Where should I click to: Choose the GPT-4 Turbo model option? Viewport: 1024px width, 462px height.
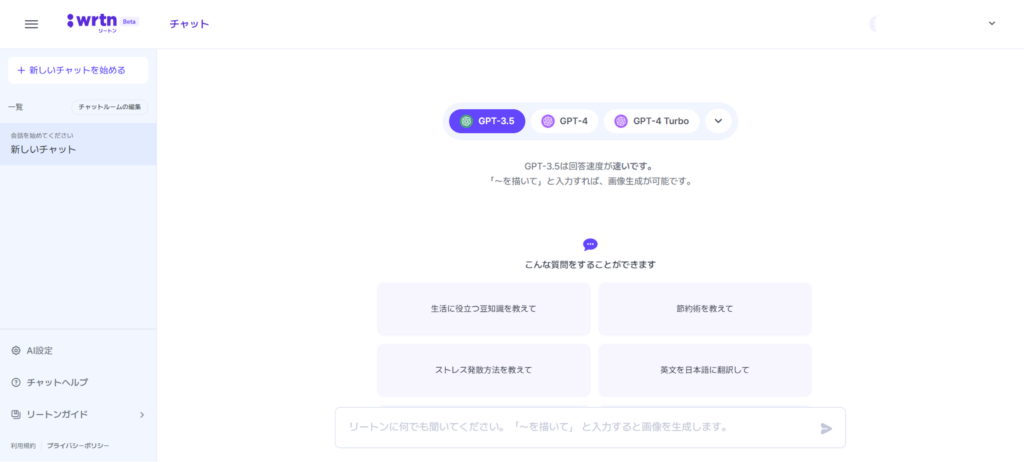(651, 121)
